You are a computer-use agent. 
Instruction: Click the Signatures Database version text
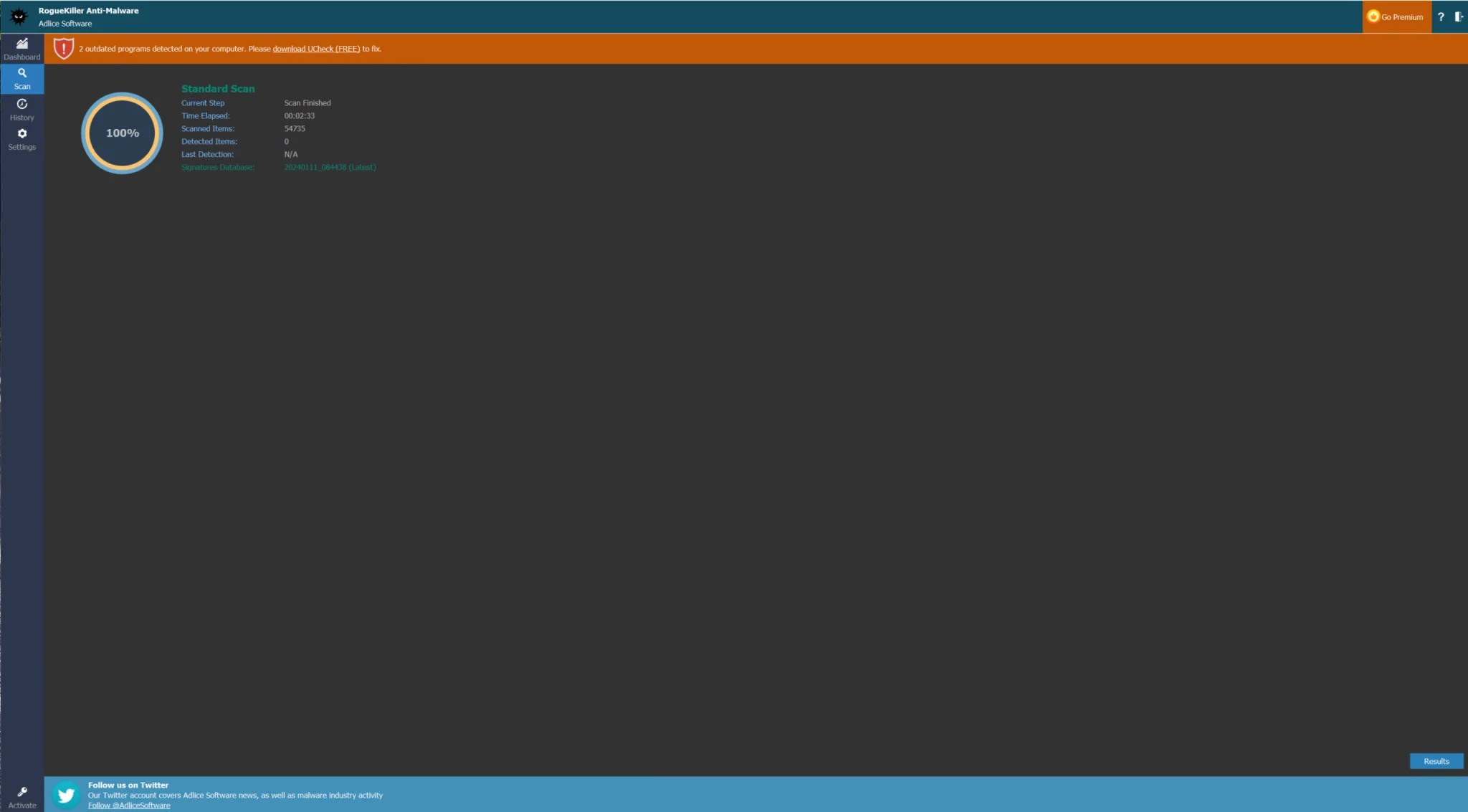pos(330,167)
